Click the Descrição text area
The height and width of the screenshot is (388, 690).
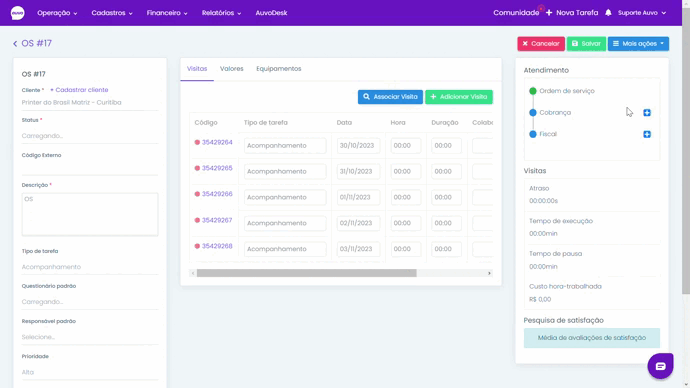[90, 214]
